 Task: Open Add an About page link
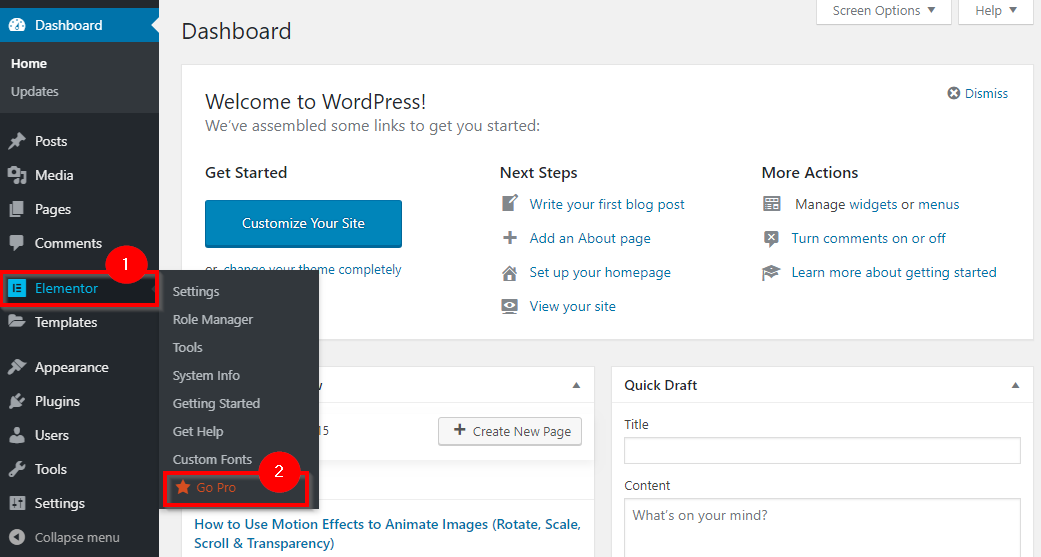click(x=590, y=238)
